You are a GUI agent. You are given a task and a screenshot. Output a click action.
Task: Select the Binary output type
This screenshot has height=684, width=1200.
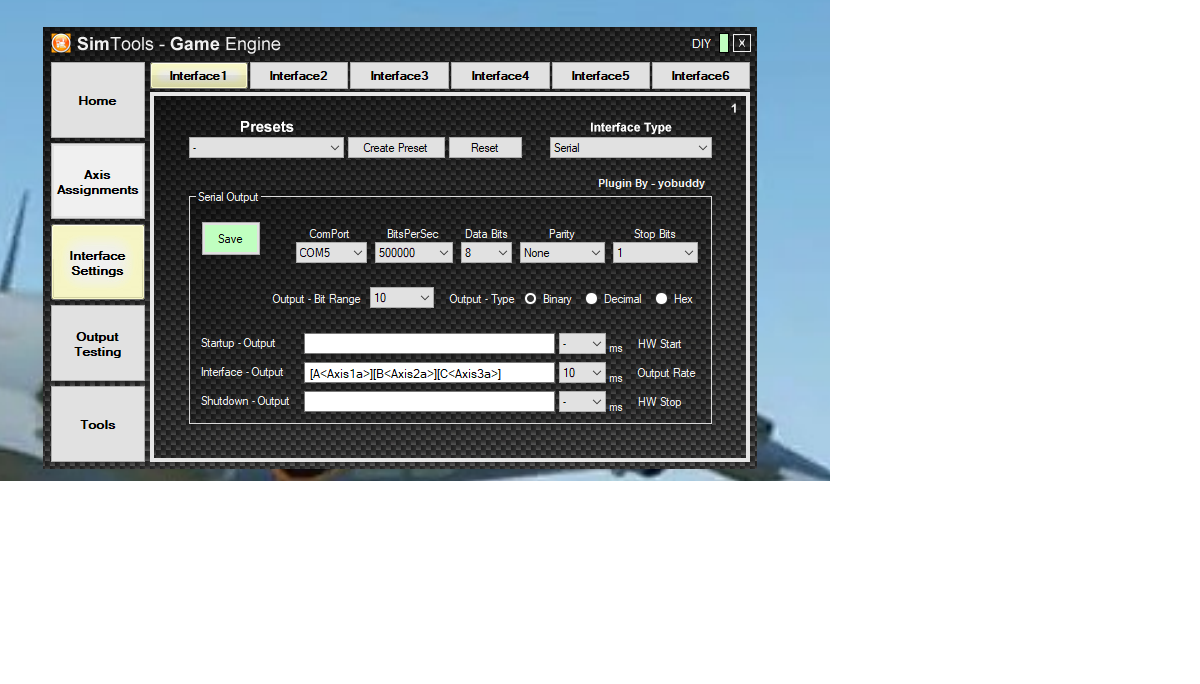(531, 299)
